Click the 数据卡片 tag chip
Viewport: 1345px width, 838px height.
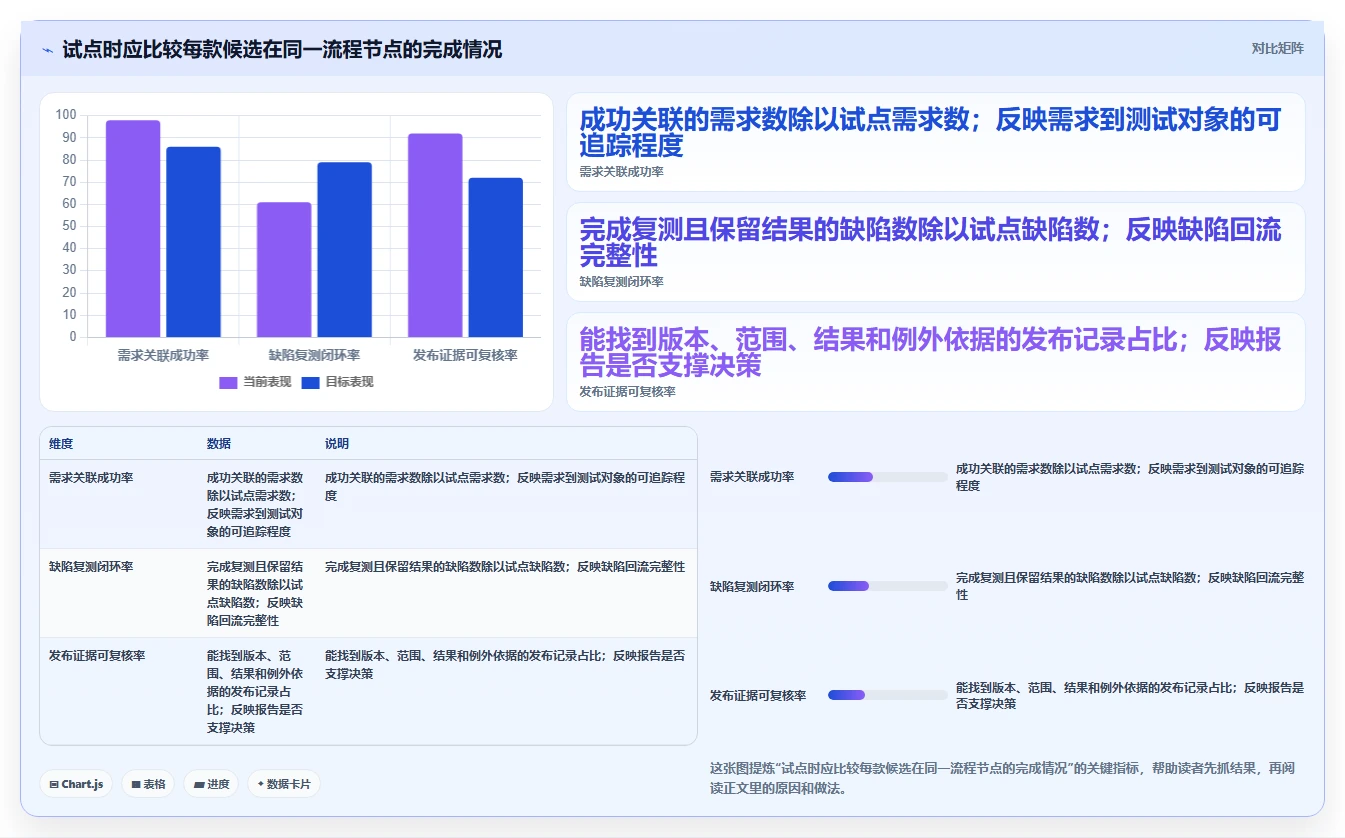pyautogui.click(x=284, y=784)
